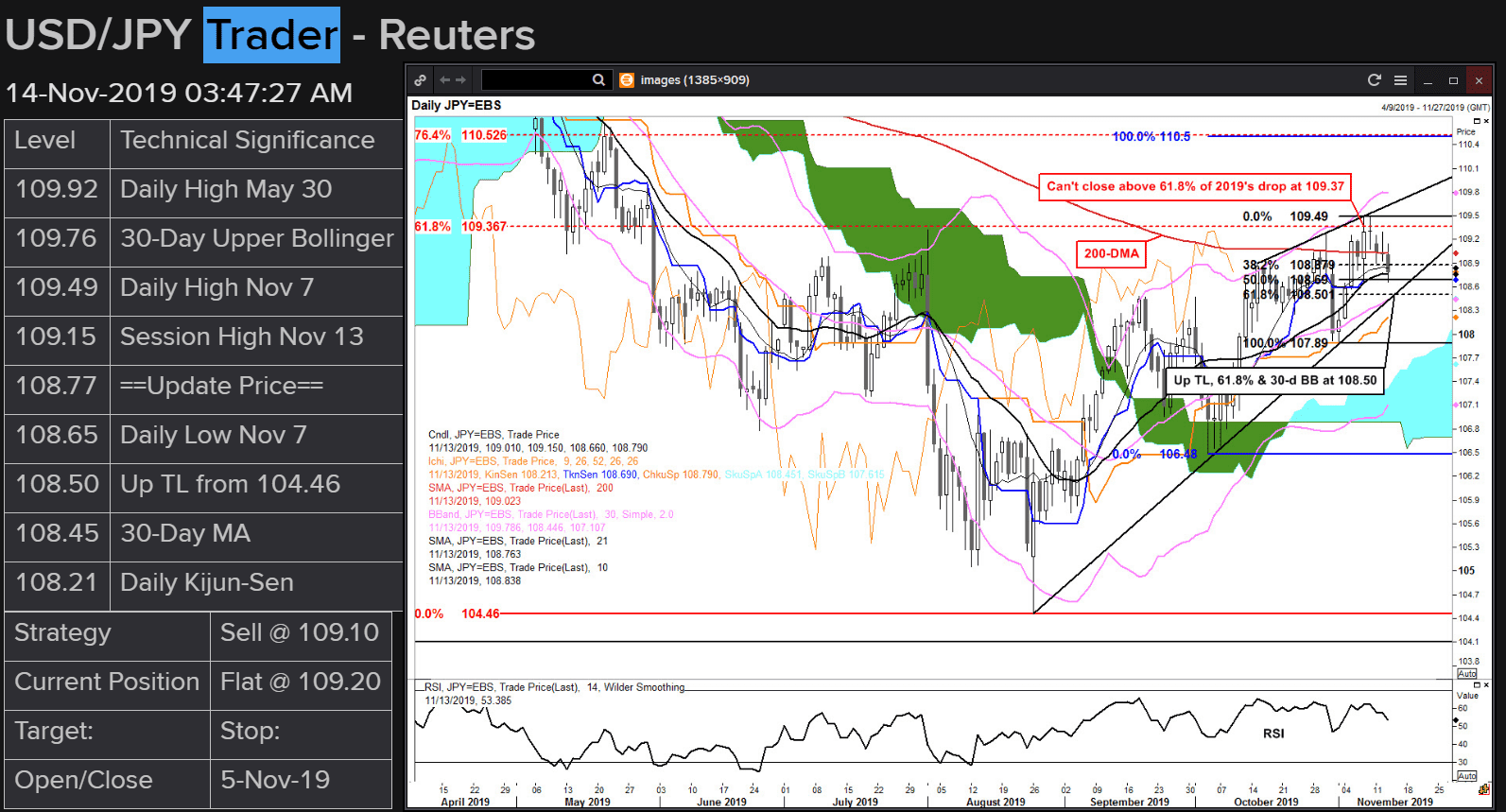Maximize the chart window
1506x812 pixels.
[x=1453, y=80]
